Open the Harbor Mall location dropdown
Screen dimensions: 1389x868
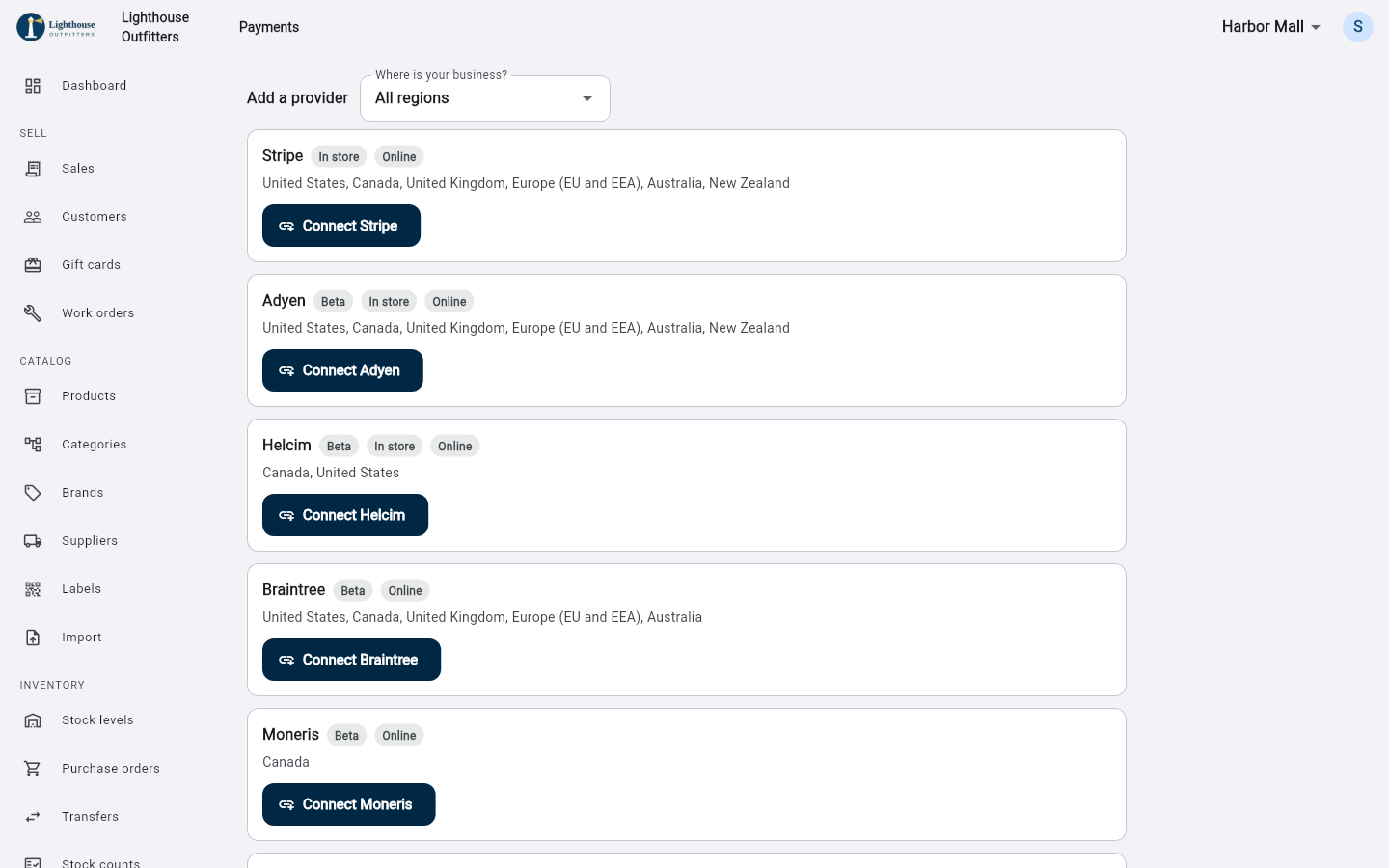(x=1271, y=27)
